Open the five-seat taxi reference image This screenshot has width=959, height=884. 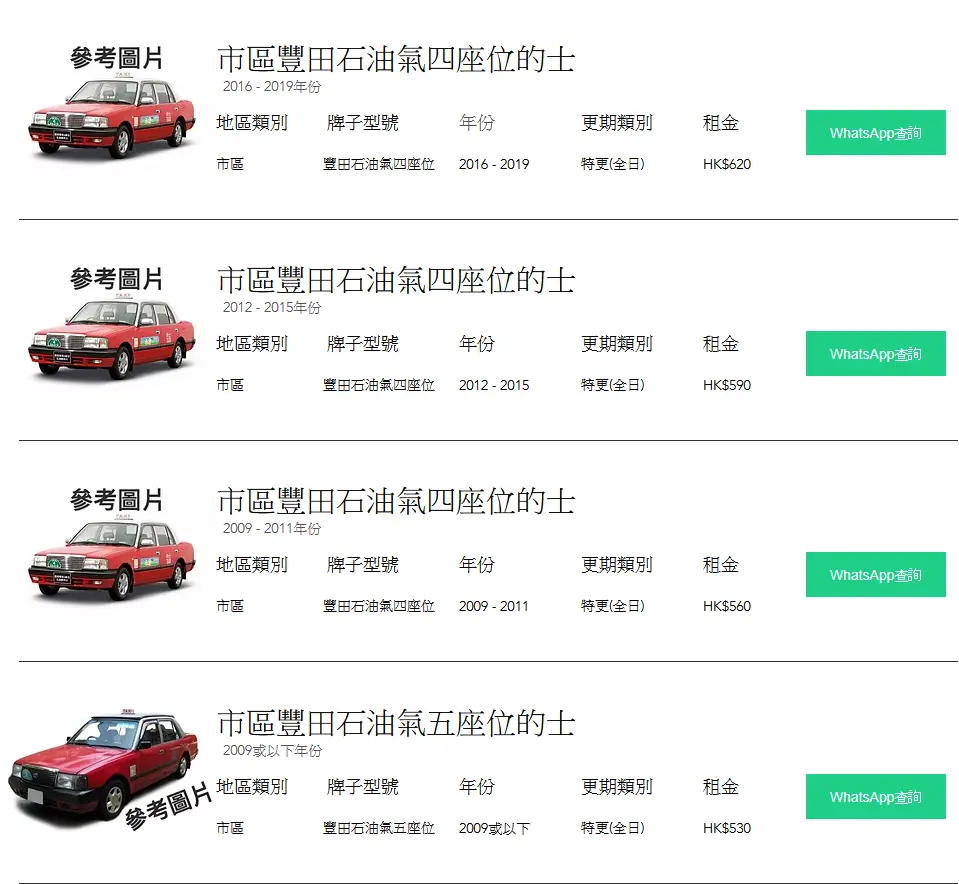[110, 771]
